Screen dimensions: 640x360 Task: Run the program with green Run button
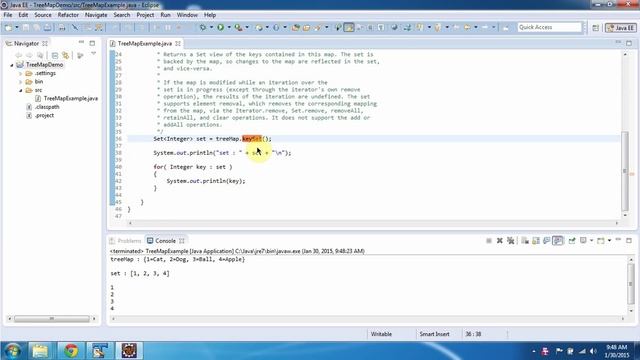(x=220, y=27)
